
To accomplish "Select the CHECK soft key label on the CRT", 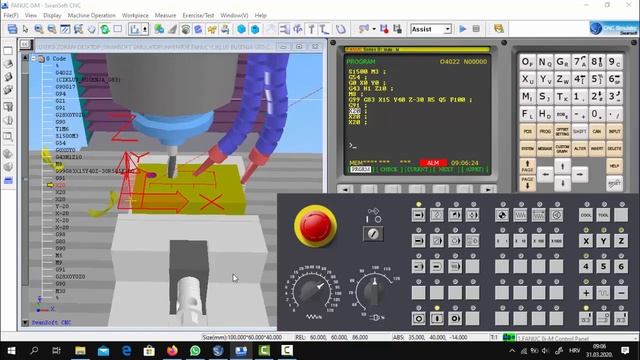I will tap(389, 169).
